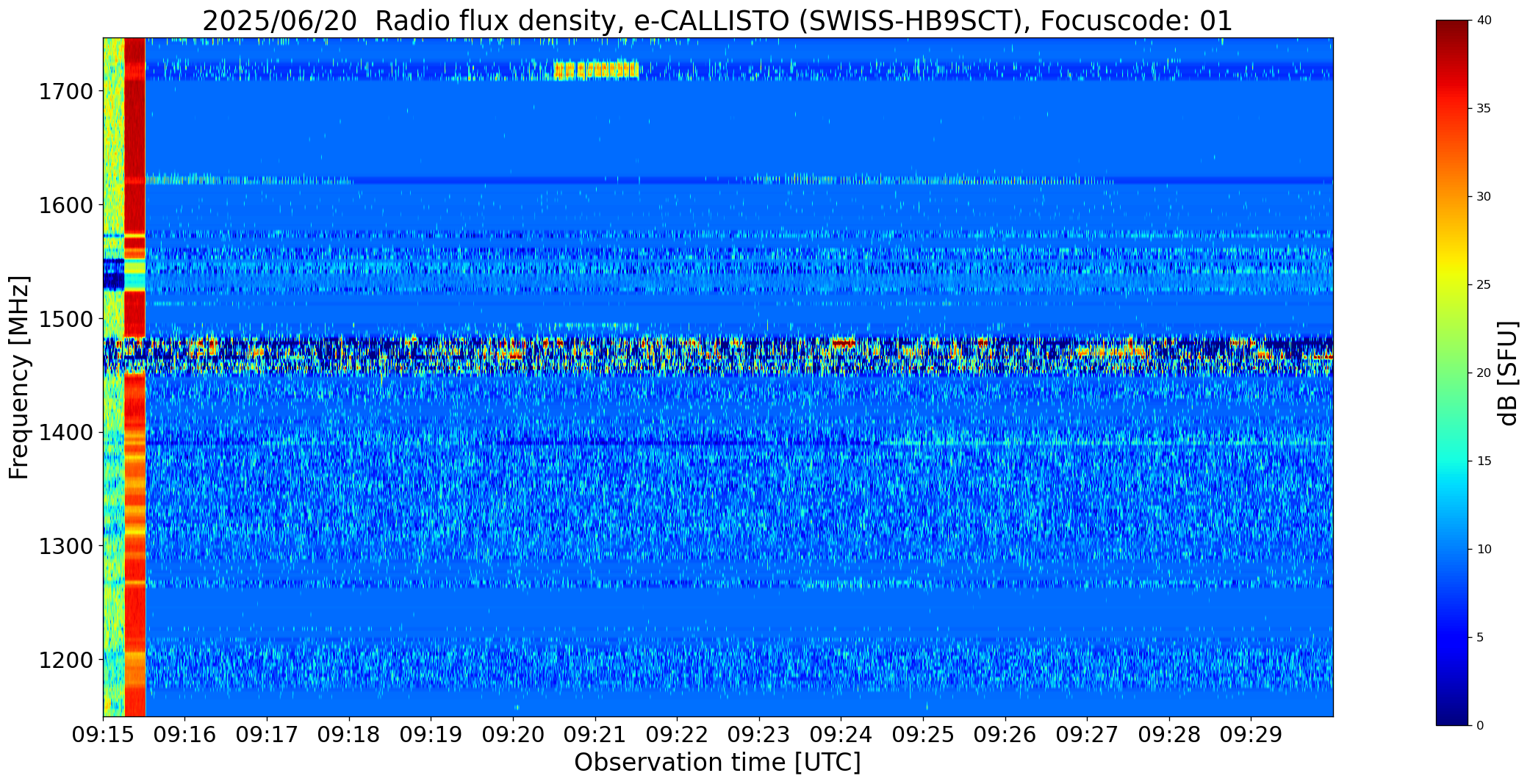Image resolution: width=1530 pixels, height=784 pixels.
Task: Click the 09:20 time tick label
Action: coord(513,735)
